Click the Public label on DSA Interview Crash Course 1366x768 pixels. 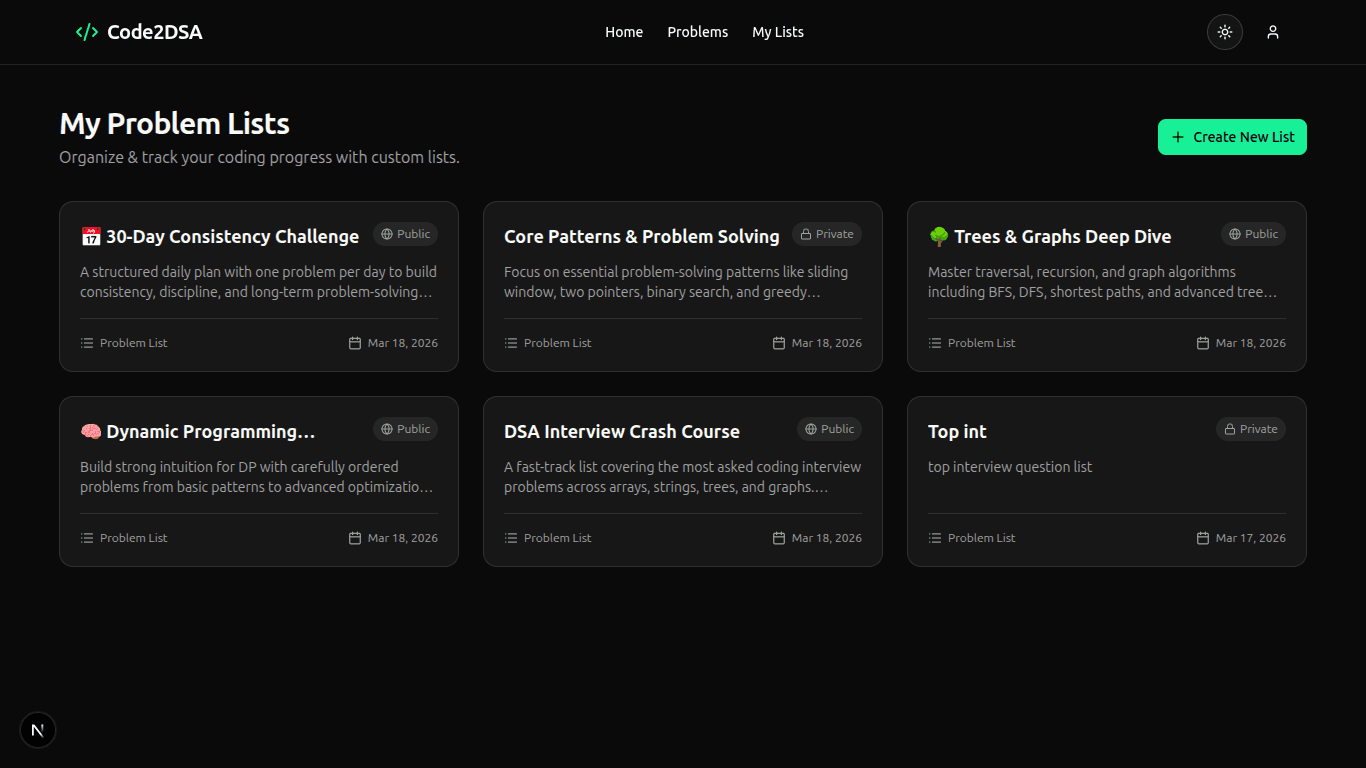838,429
